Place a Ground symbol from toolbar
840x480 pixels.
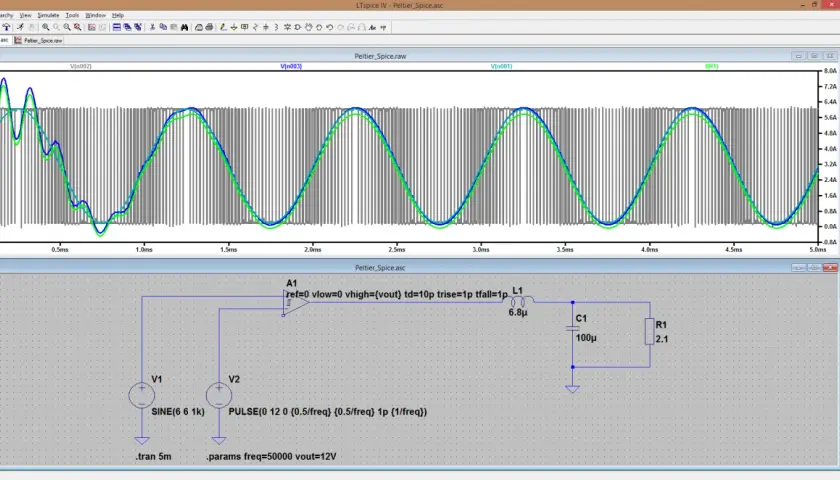pos(234,27)
